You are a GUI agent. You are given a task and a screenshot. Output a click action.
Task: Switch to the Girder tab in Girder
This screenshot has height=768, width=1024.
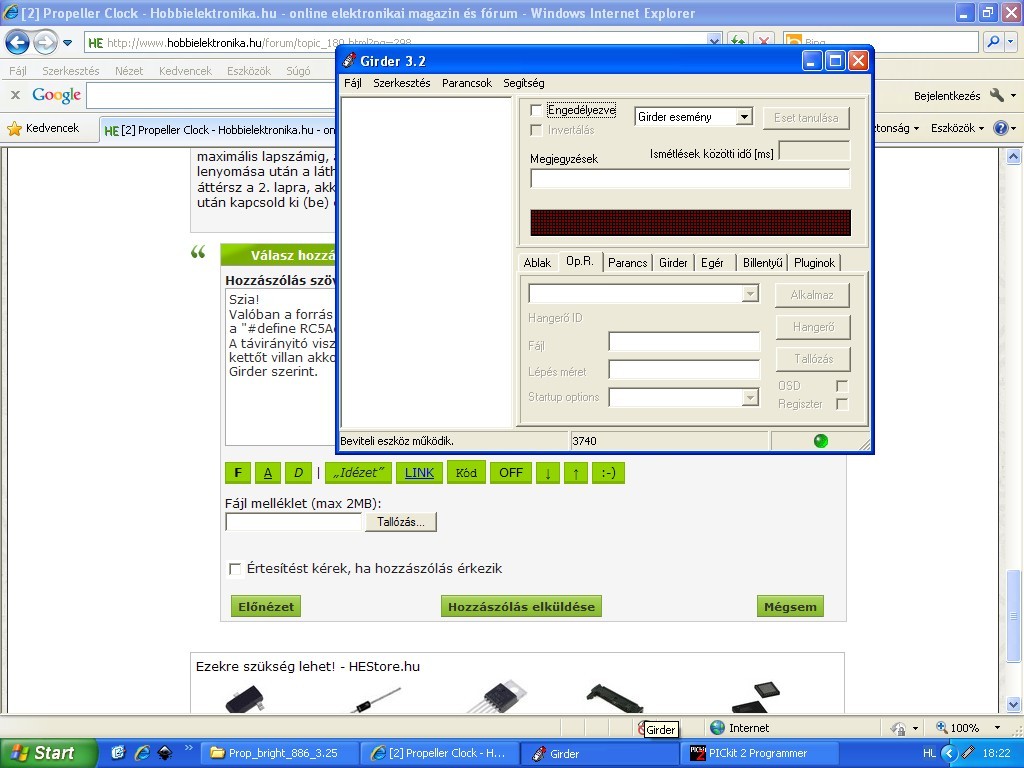(x=673, y=263)
